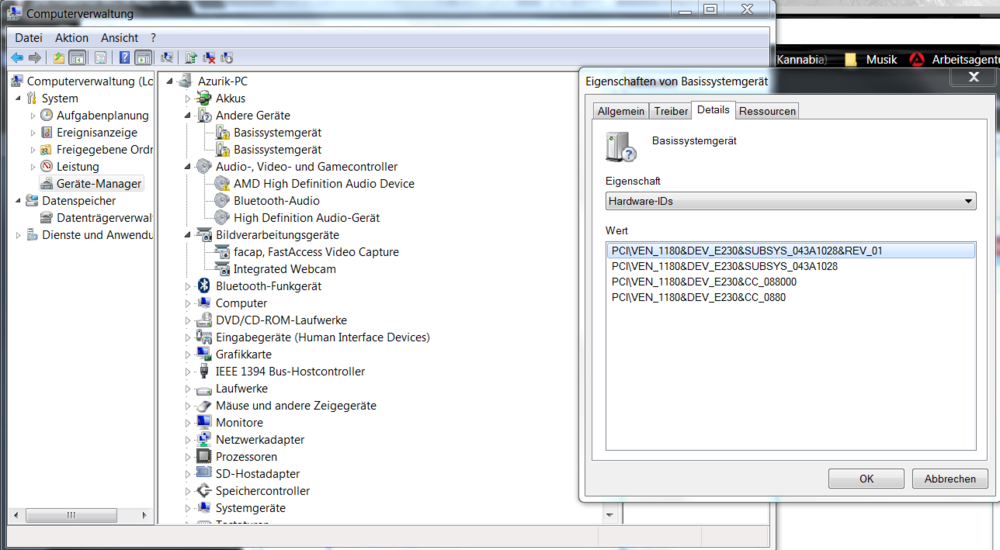Switch to the Ressourcen tab

tap(767, 111)
